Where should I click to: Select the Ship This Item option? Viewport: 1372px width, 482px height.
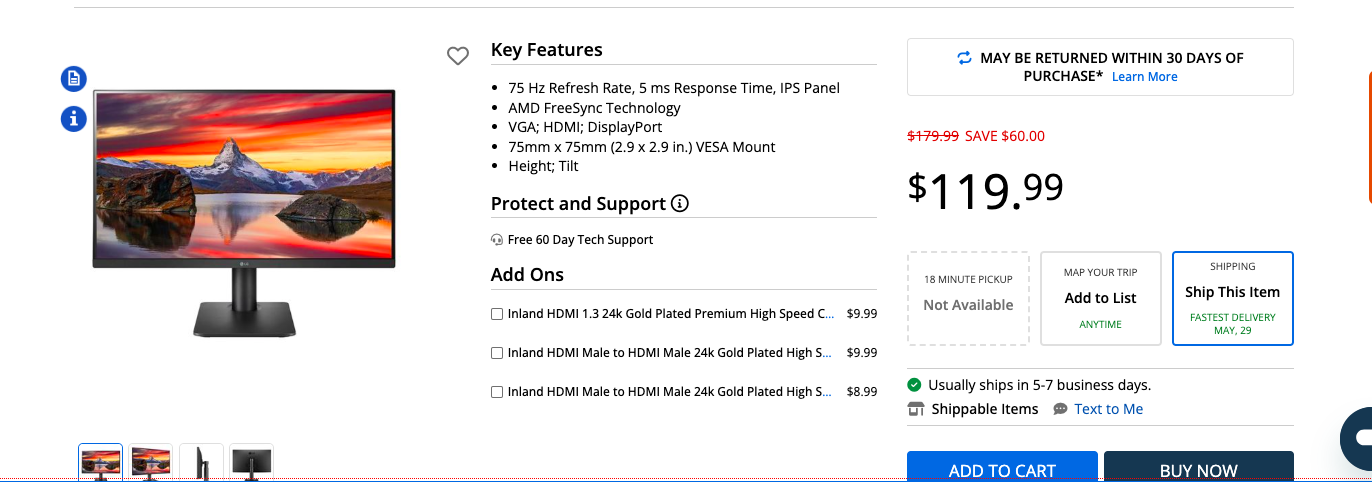point(1232,298)
